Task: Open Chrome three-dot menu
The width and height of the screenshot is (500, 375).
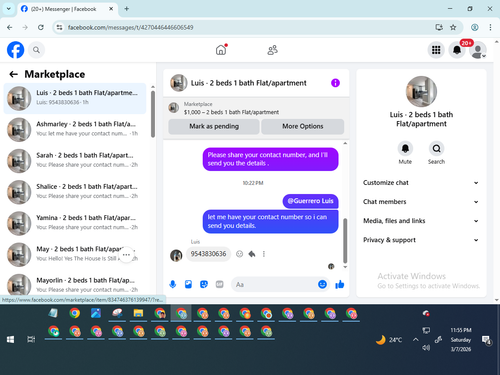Action: [x=490, y=27]
